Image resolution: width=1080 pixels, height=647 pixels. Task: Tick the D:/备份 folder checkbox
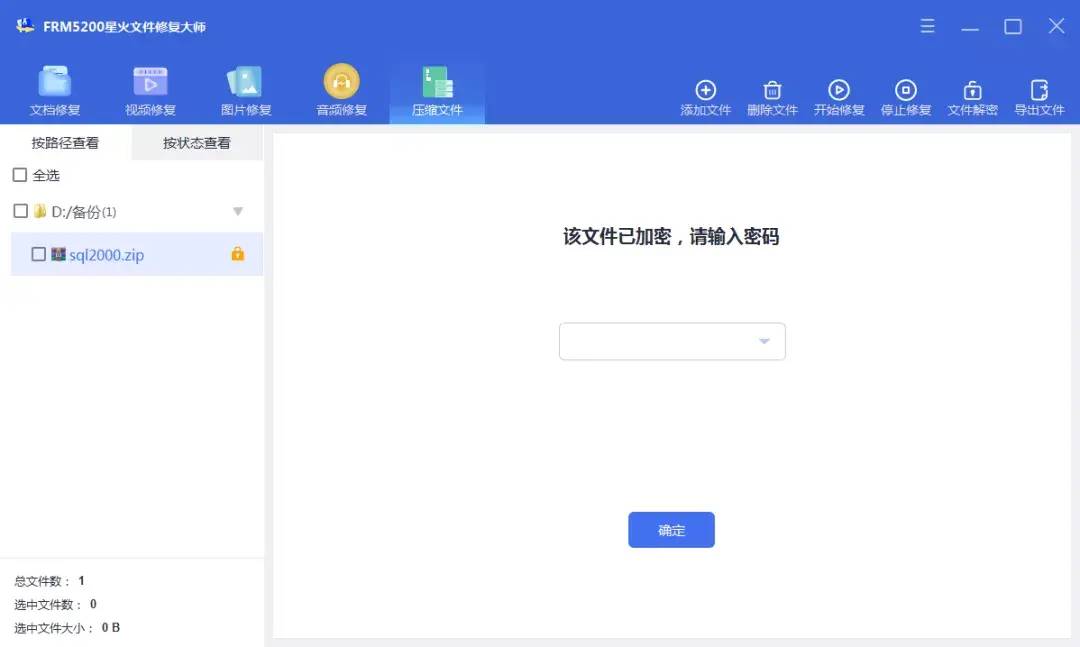tap(21, 211)
